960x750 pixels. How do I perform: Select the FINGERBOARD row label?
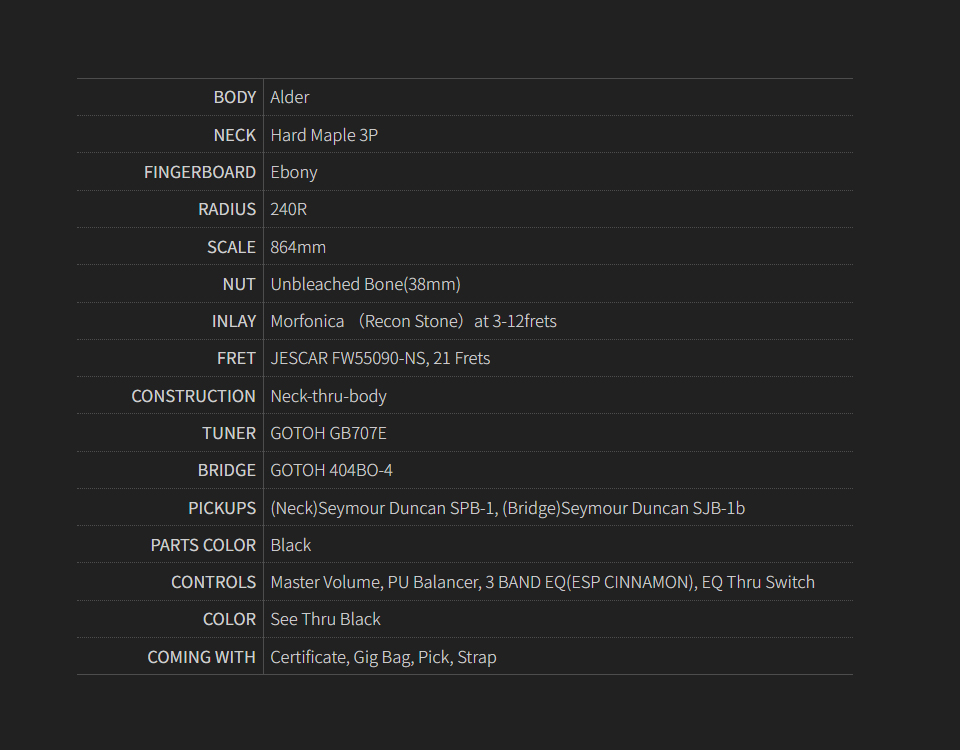coord(200,172)
